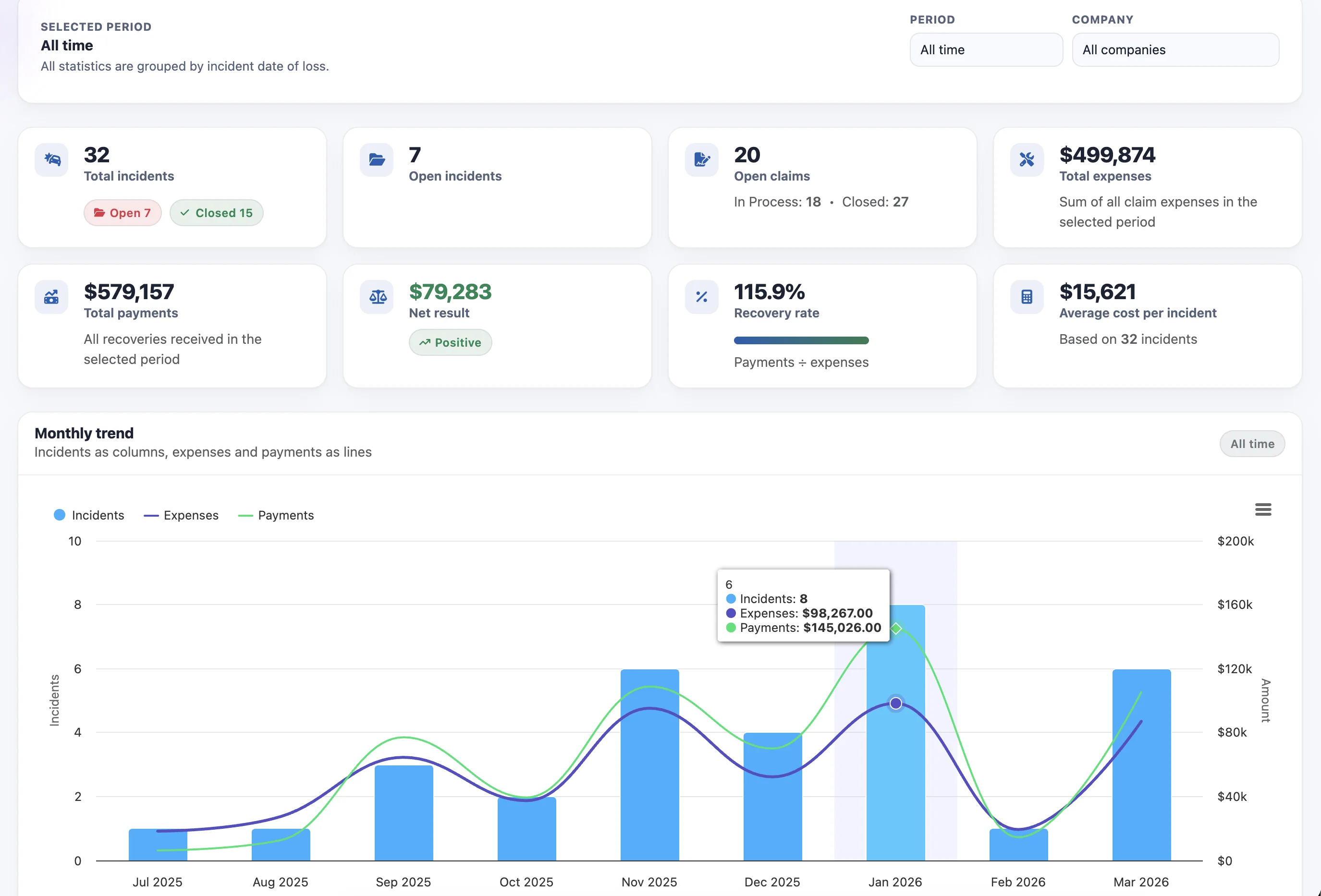Screen dimensions: 1321x896
Task: Click the 'Payments ÷ expenses' caption
Action: (x=801, y=363)
